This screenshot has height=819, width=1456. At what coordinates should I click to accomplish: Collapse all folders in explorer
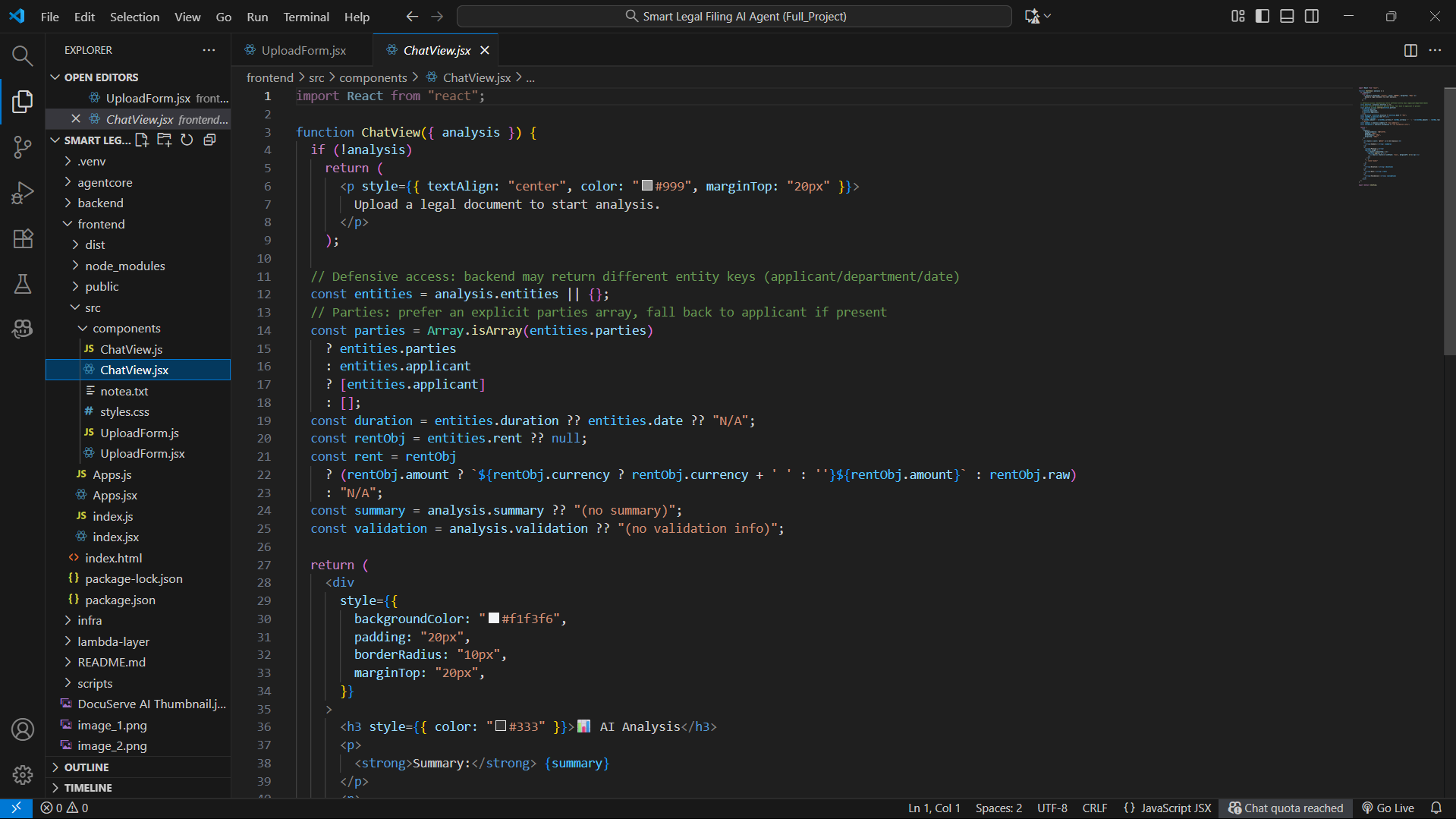click(x=209, y=140)
